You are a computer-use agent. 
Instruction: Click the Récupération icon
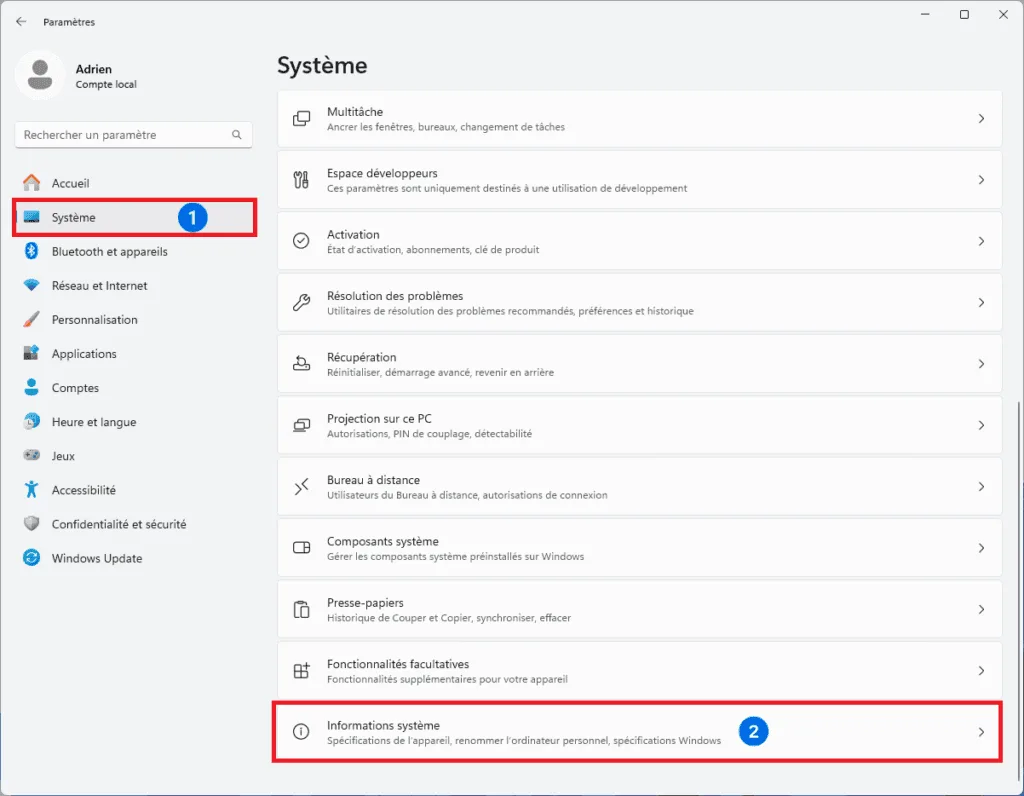301,364
